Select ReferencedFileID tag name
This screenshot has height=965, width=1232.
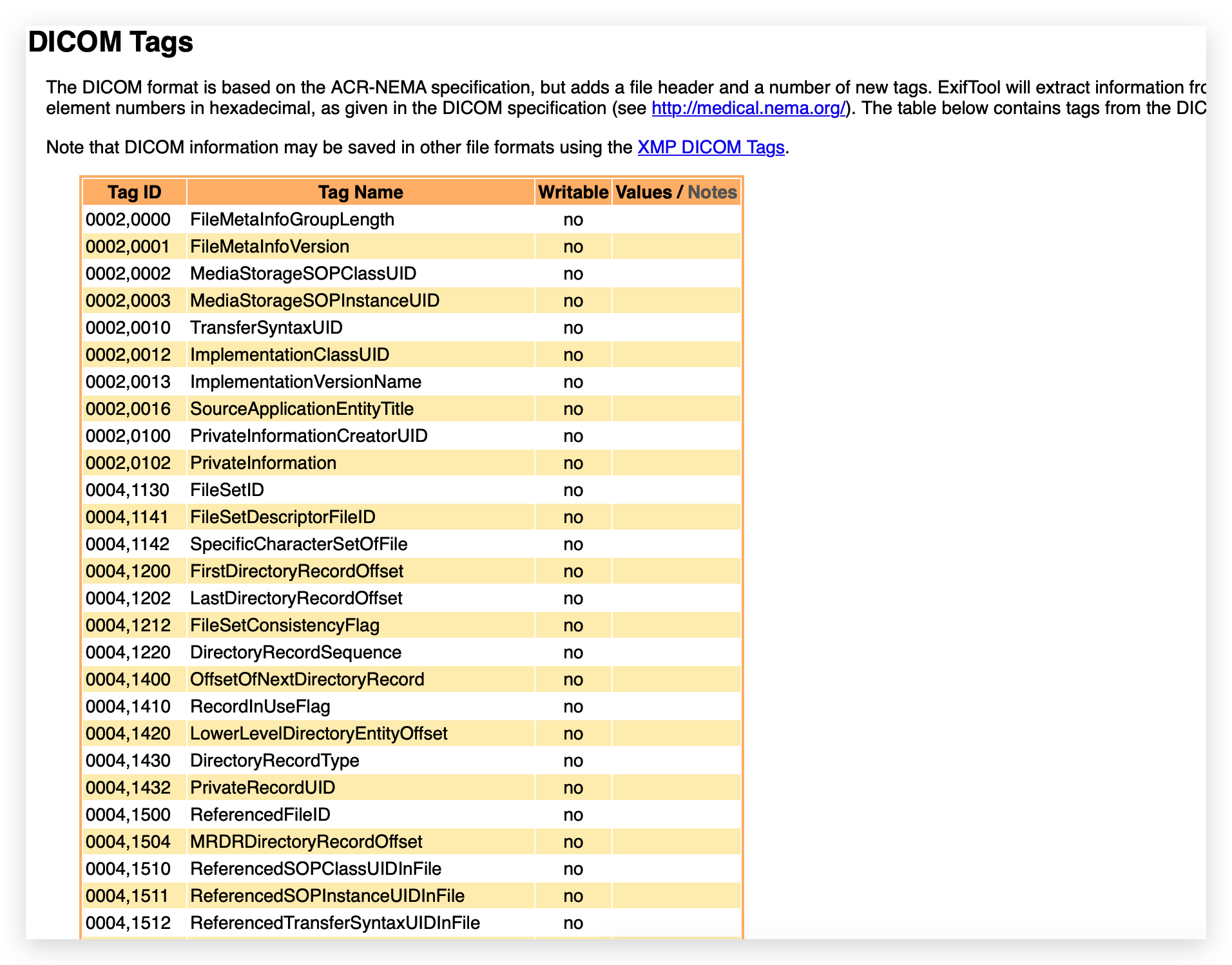click(x=260, y=815)
